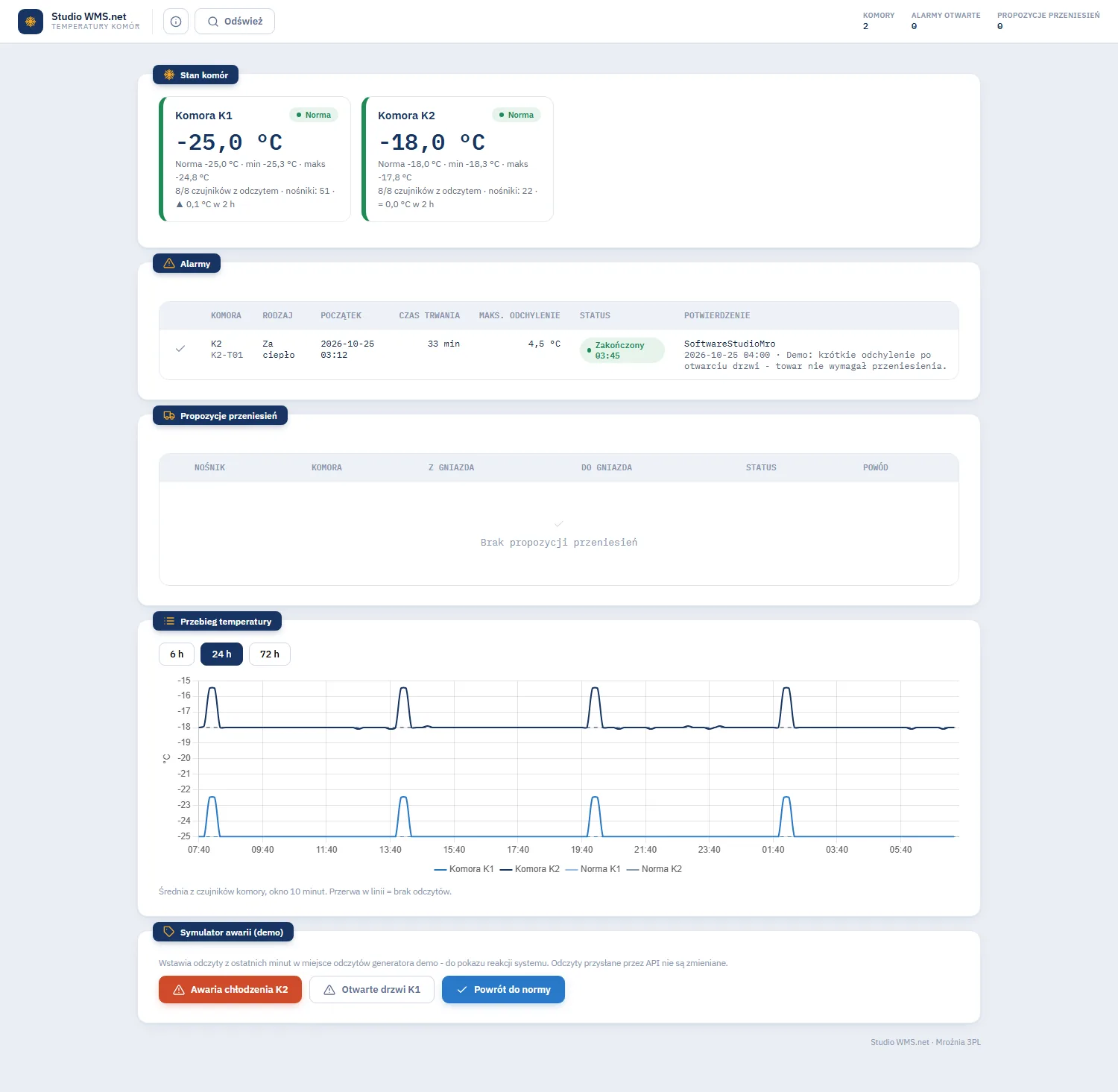Toggle the Norma K2 legend series
Screen dimensions: 1118x1092
(654, 869)
